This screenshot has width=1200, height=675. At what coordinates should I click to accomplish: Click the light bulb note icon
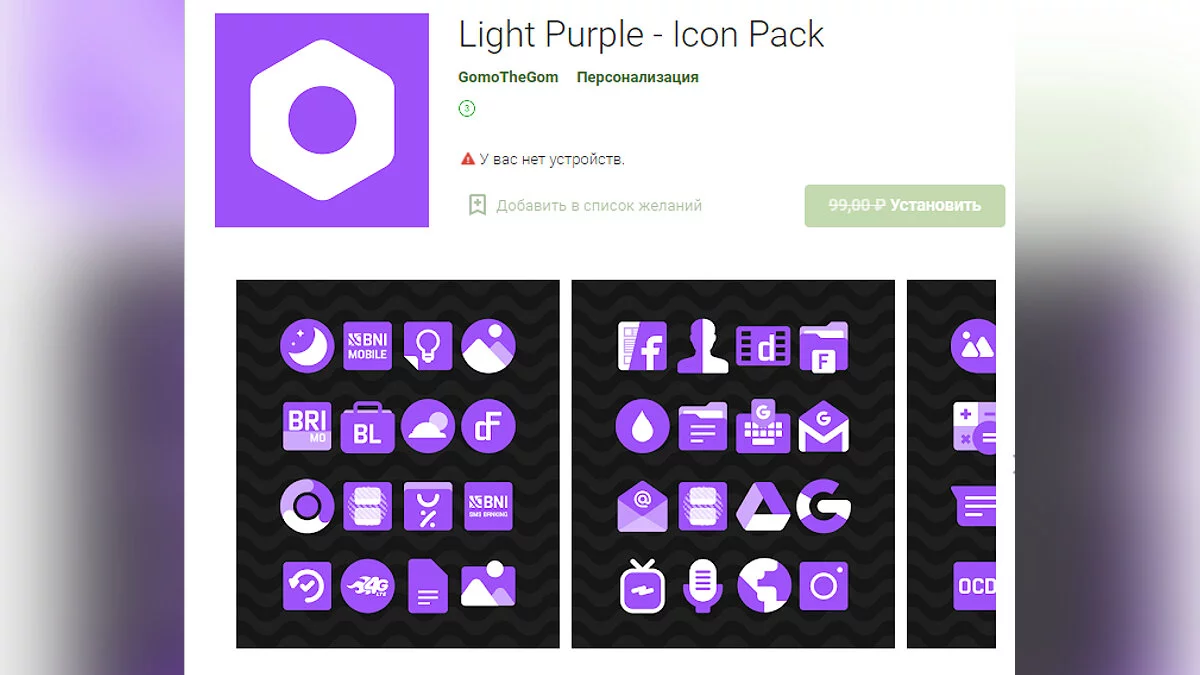pyautogui.click(x=428, y=346)
